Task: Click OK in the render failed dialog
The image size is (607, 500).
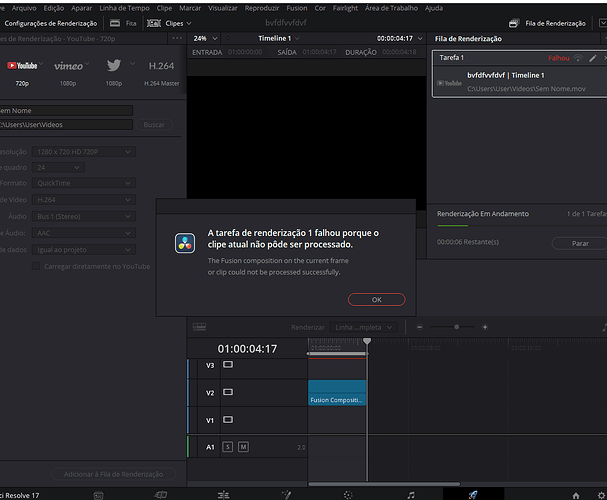Action: pyautogui.click(x=377, y=300)
